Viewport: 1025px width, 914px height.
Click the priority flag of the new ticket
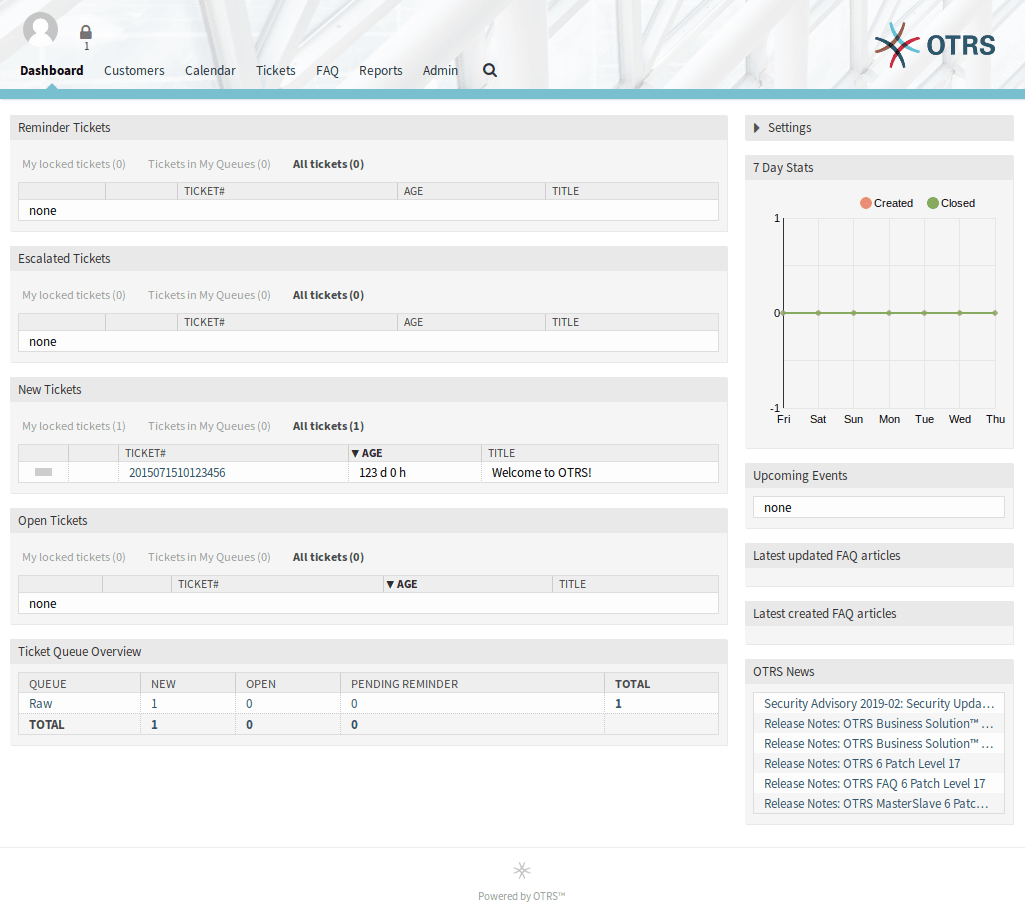click(x=43, y=472)
